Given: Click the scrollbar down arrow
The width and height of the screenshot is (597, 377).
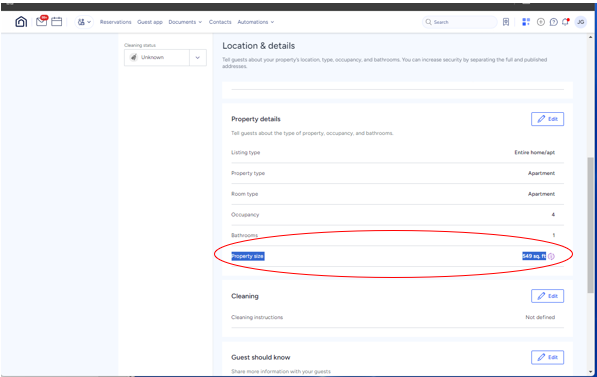Looking at the screenshot, I should click(591, 372).
